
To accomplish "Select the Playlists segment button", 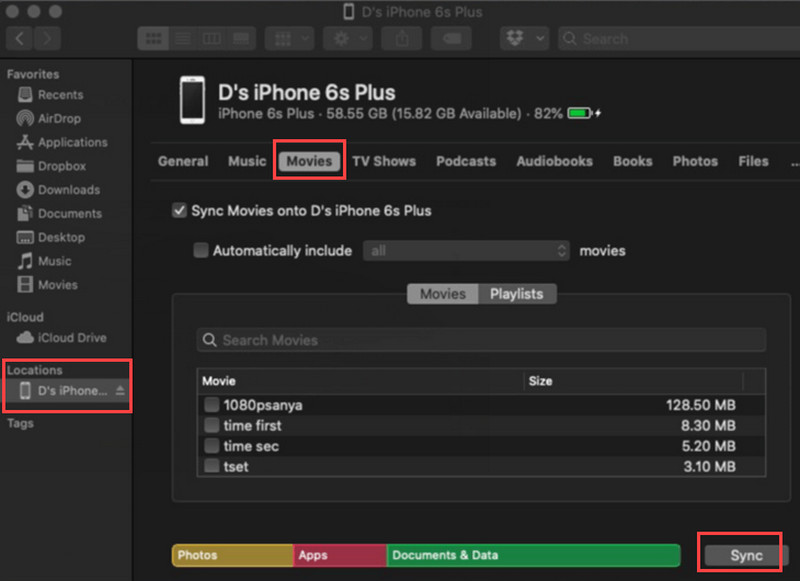I will pyautogui.click(x=516, y=294).
